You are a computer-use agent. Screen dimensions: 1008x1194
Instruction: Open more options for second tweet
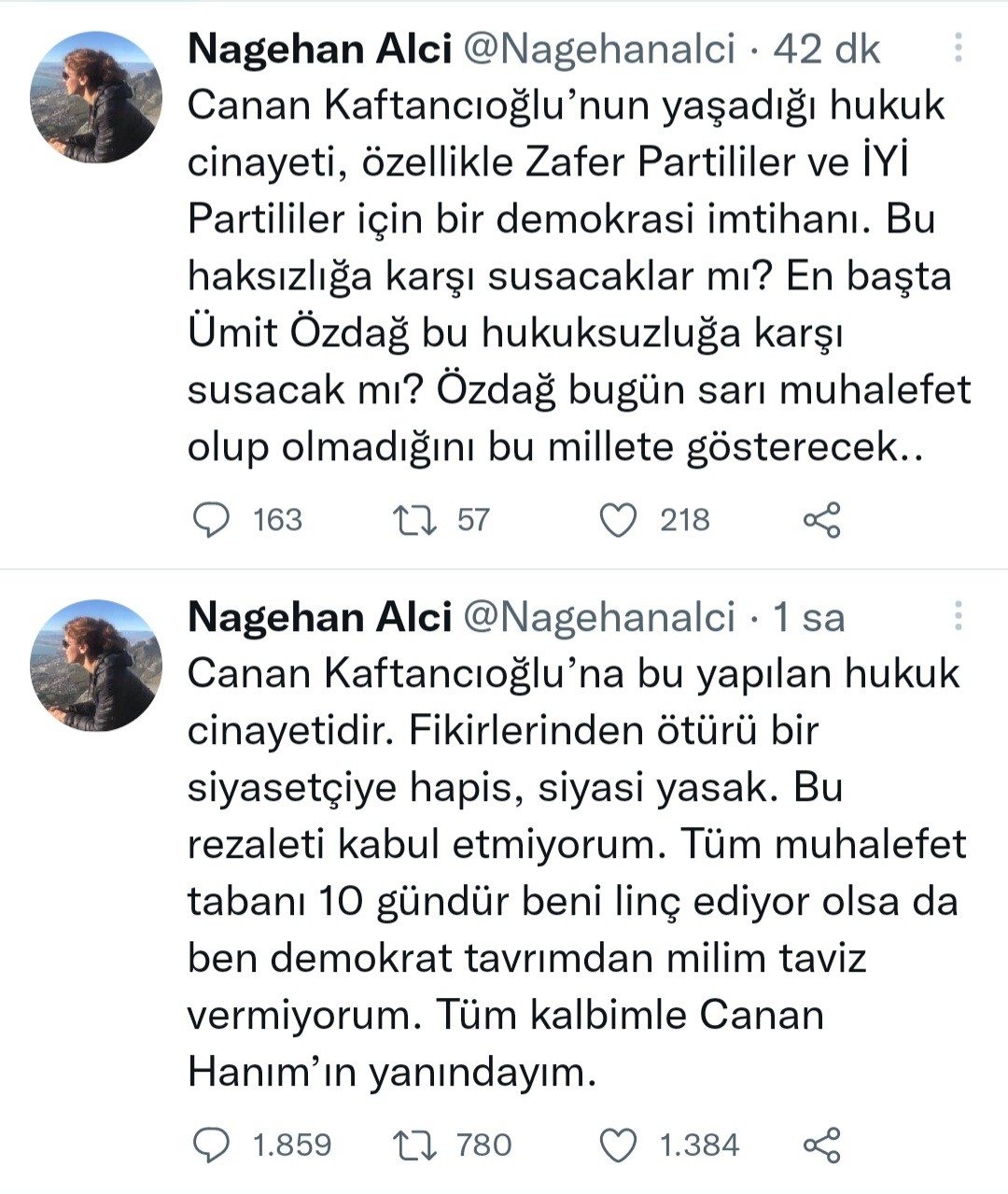959,616
